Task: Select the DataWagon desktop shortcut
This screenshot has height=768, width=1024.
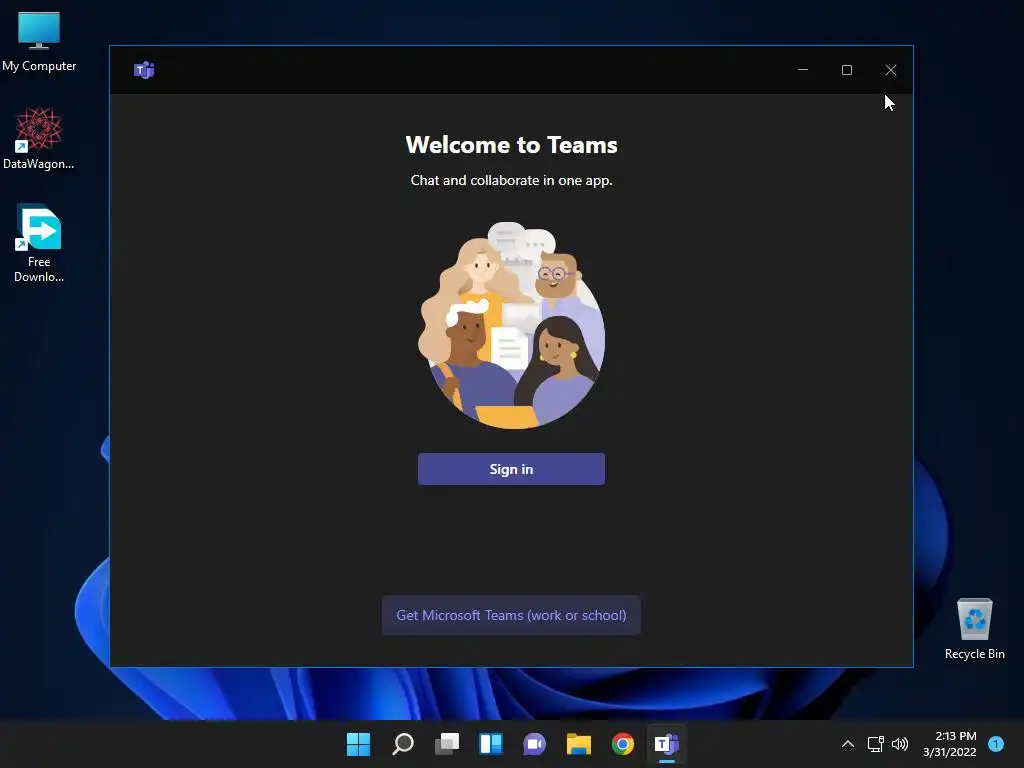Action: point(39,138)
